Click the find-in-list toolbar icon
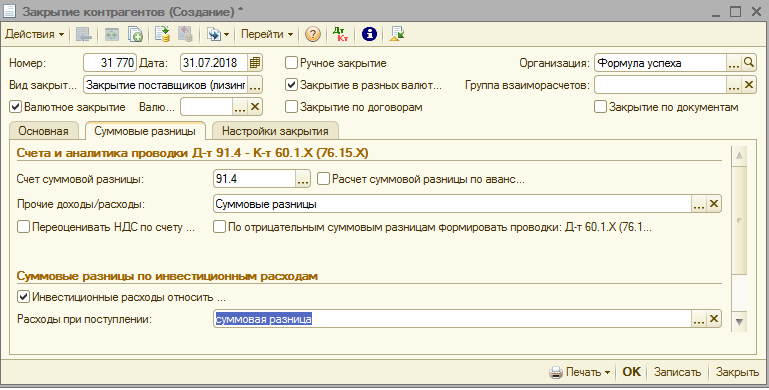This screenshot has height=390, width=769. 84,34
